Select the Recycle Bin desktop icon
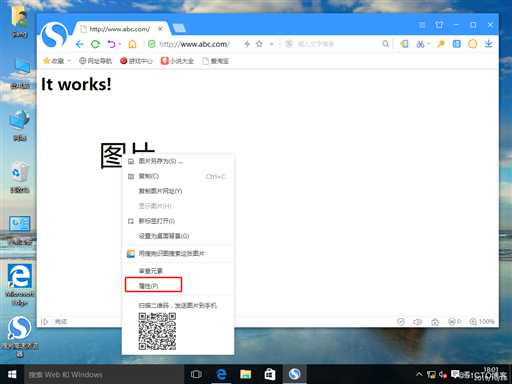The width and height of the screenshot is (512, 384). (20, 177)
